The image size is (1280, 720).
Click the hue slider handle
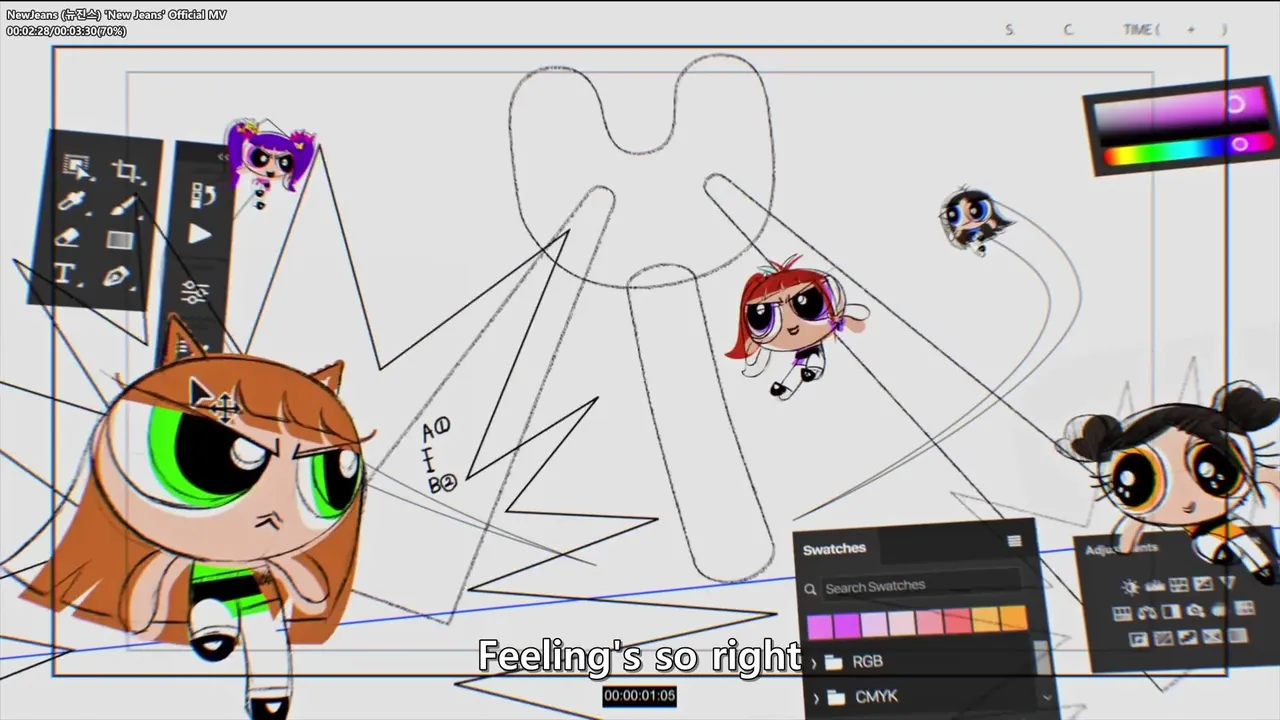(x=1240, y=145)
